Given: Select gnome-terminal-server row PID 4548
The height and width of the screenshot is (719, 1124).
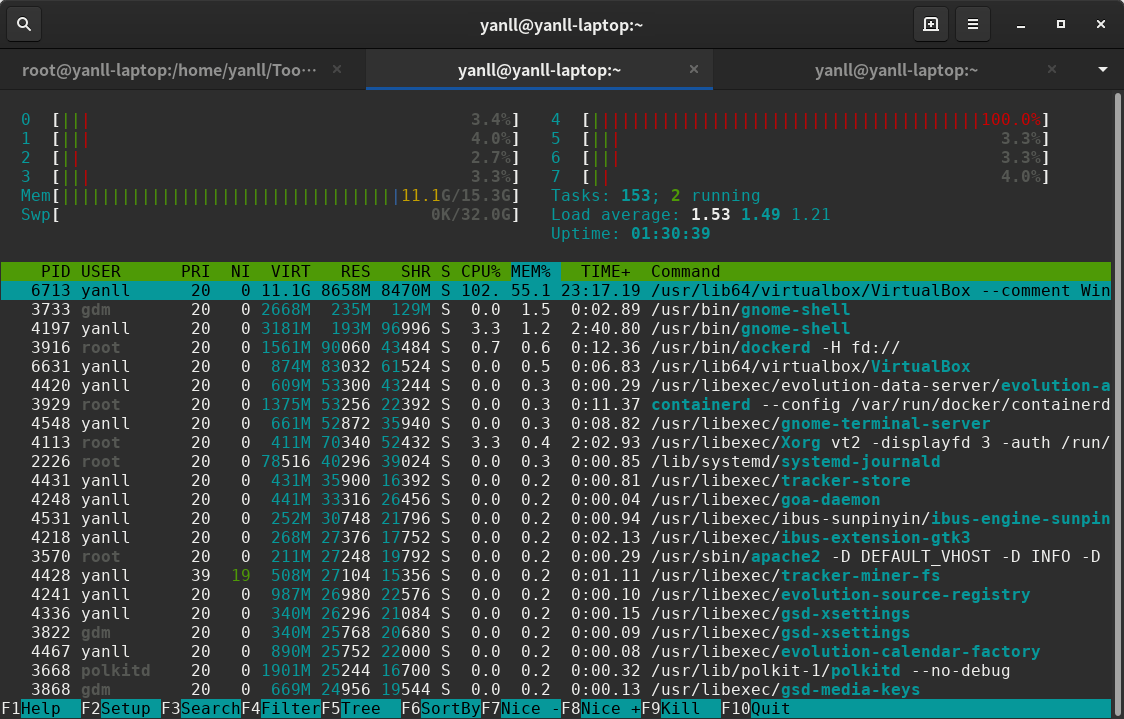Looking at the screenshot, I should point(556,424).
